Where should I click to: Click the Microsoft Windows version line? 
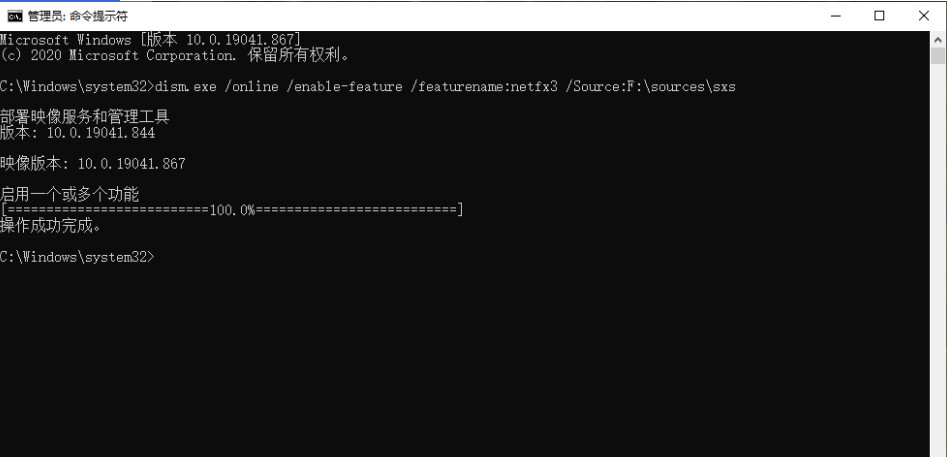coord(150,40)
